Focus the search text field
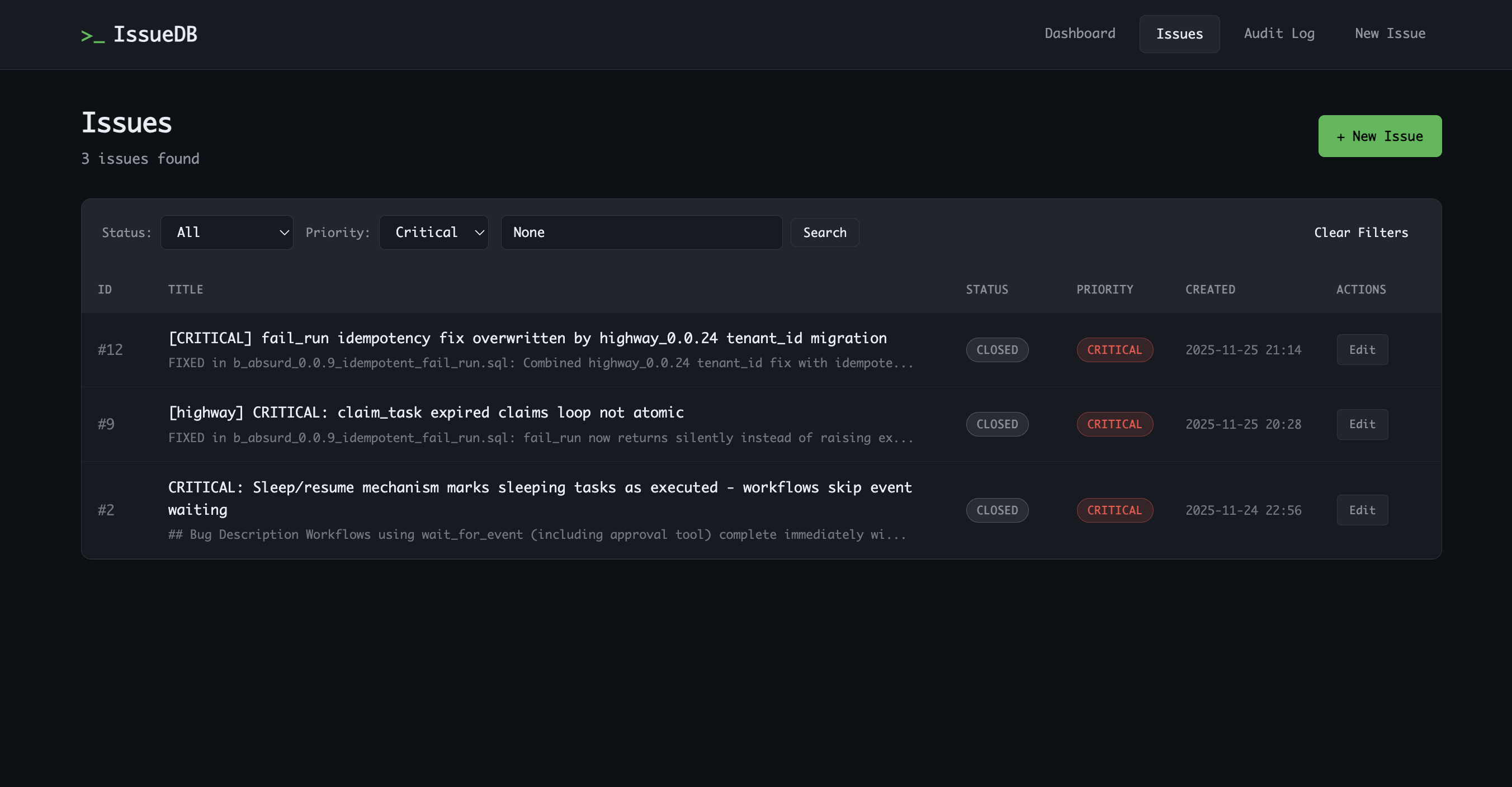The height and width of the screenshot is (787, 1512). click(641, 233)
